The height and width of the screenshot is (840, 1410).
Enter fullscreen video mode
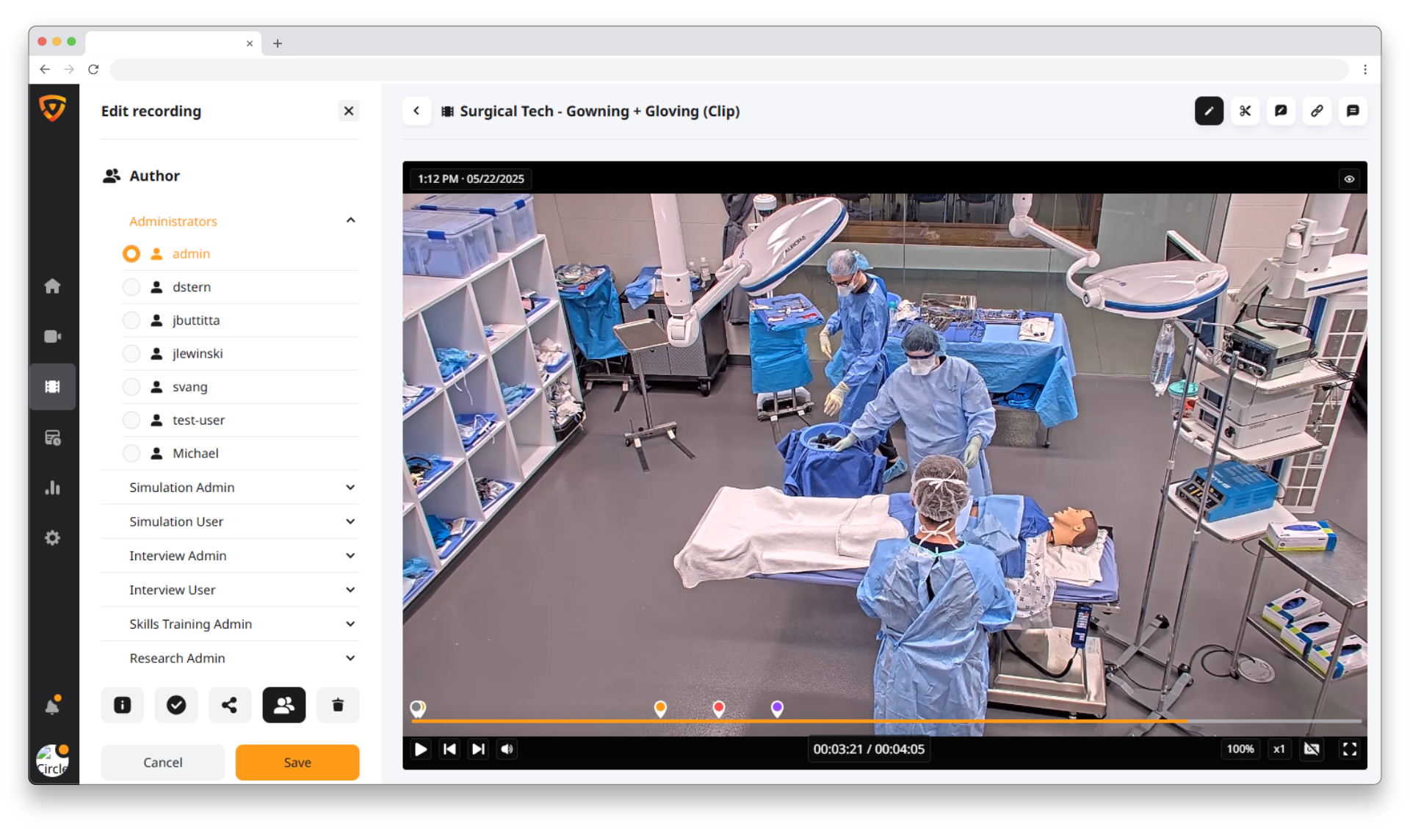tap(1350, 749)
